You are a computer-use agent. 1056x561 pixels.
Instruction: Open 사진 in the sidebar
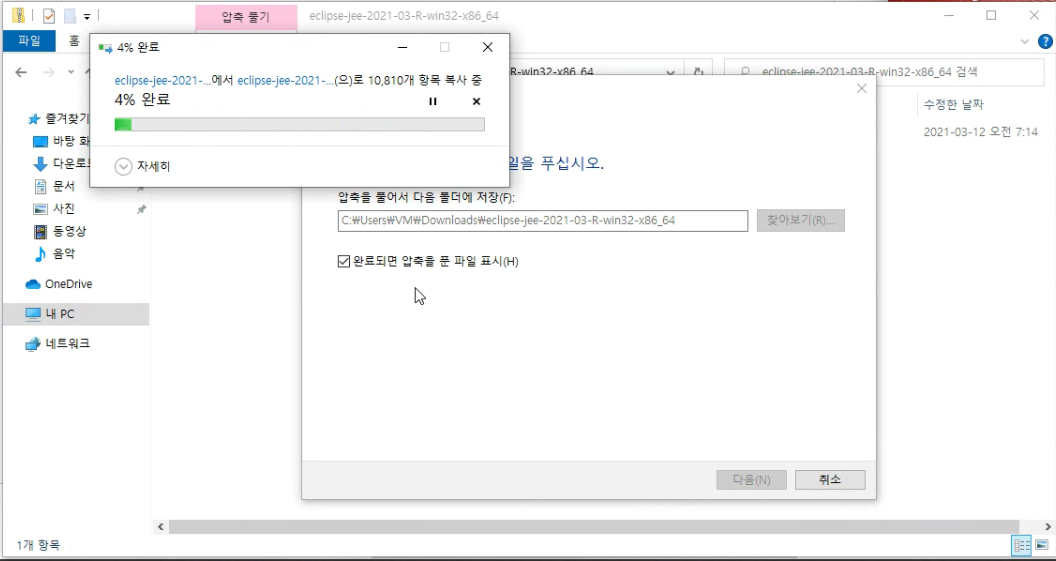[55, 209]
